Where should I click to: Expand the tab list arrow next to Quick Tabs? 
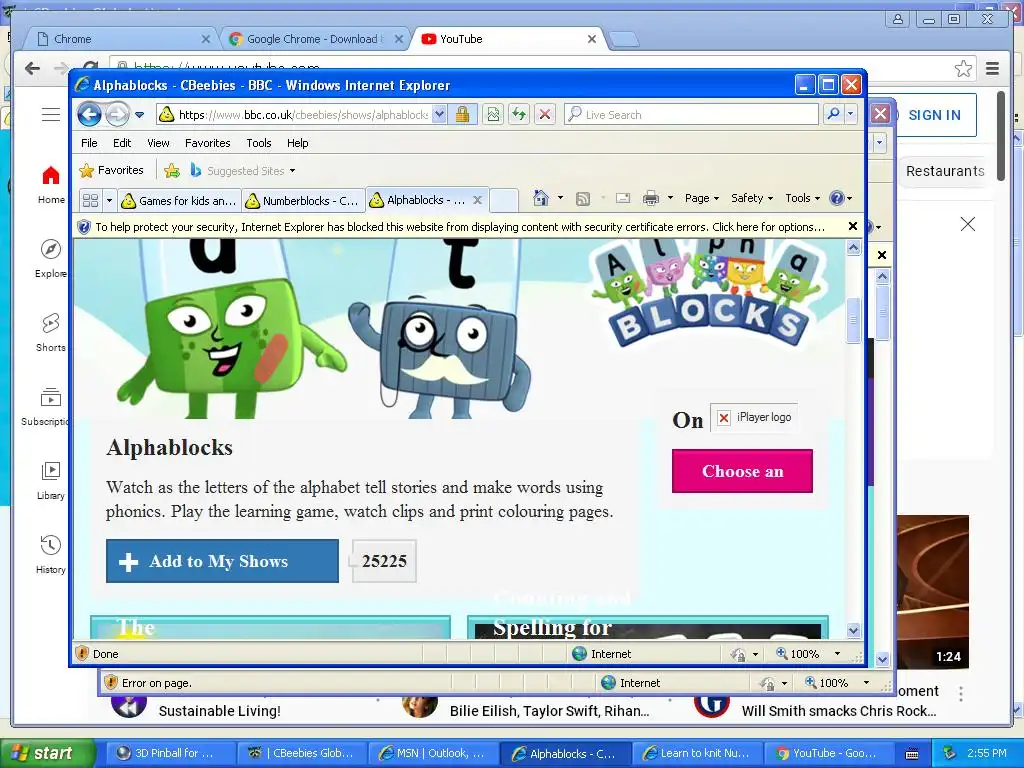click(109, 200)
